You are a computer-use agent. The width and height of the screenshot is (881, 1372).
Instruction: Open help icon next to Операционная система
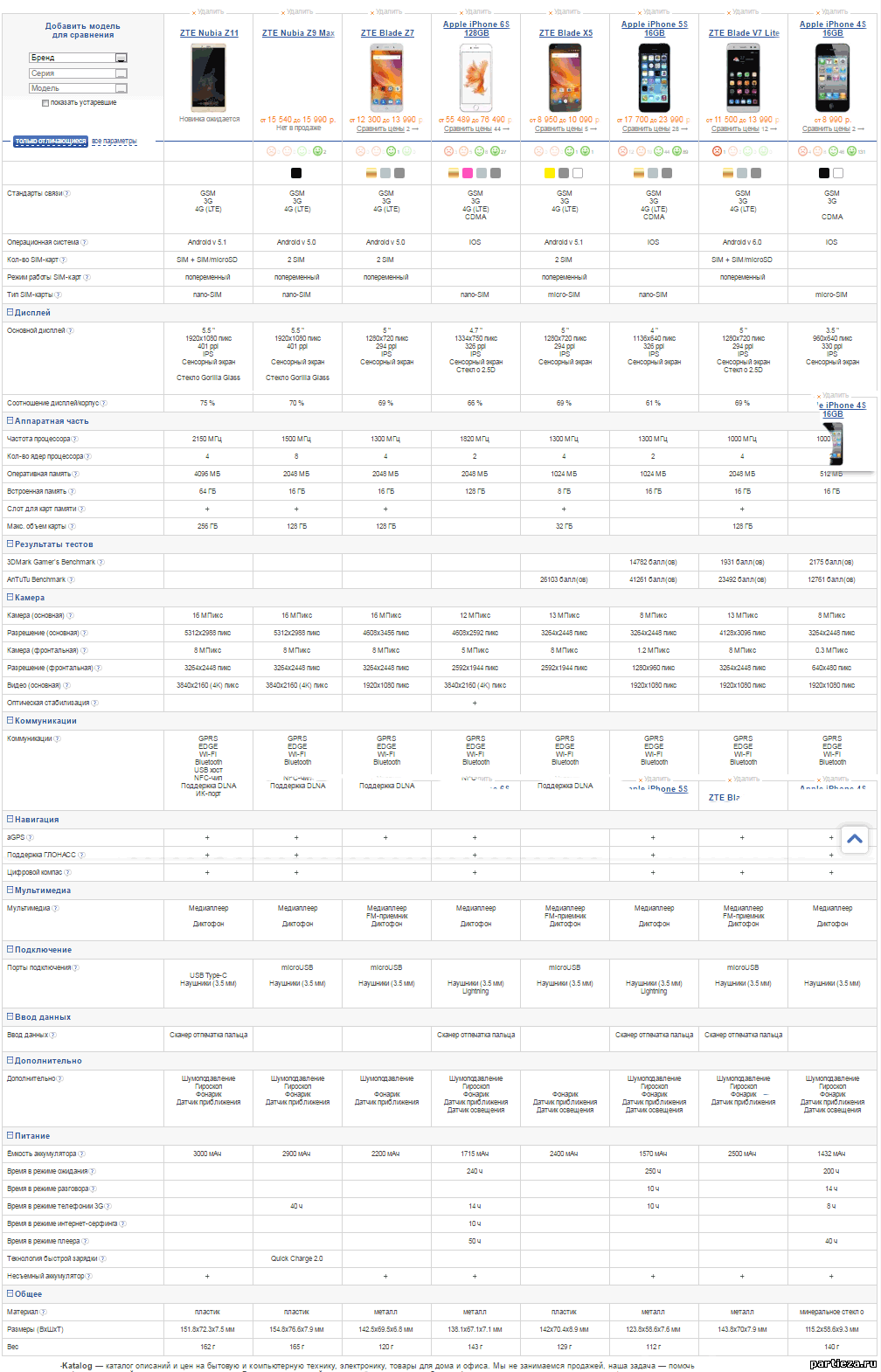pos(84,243)
